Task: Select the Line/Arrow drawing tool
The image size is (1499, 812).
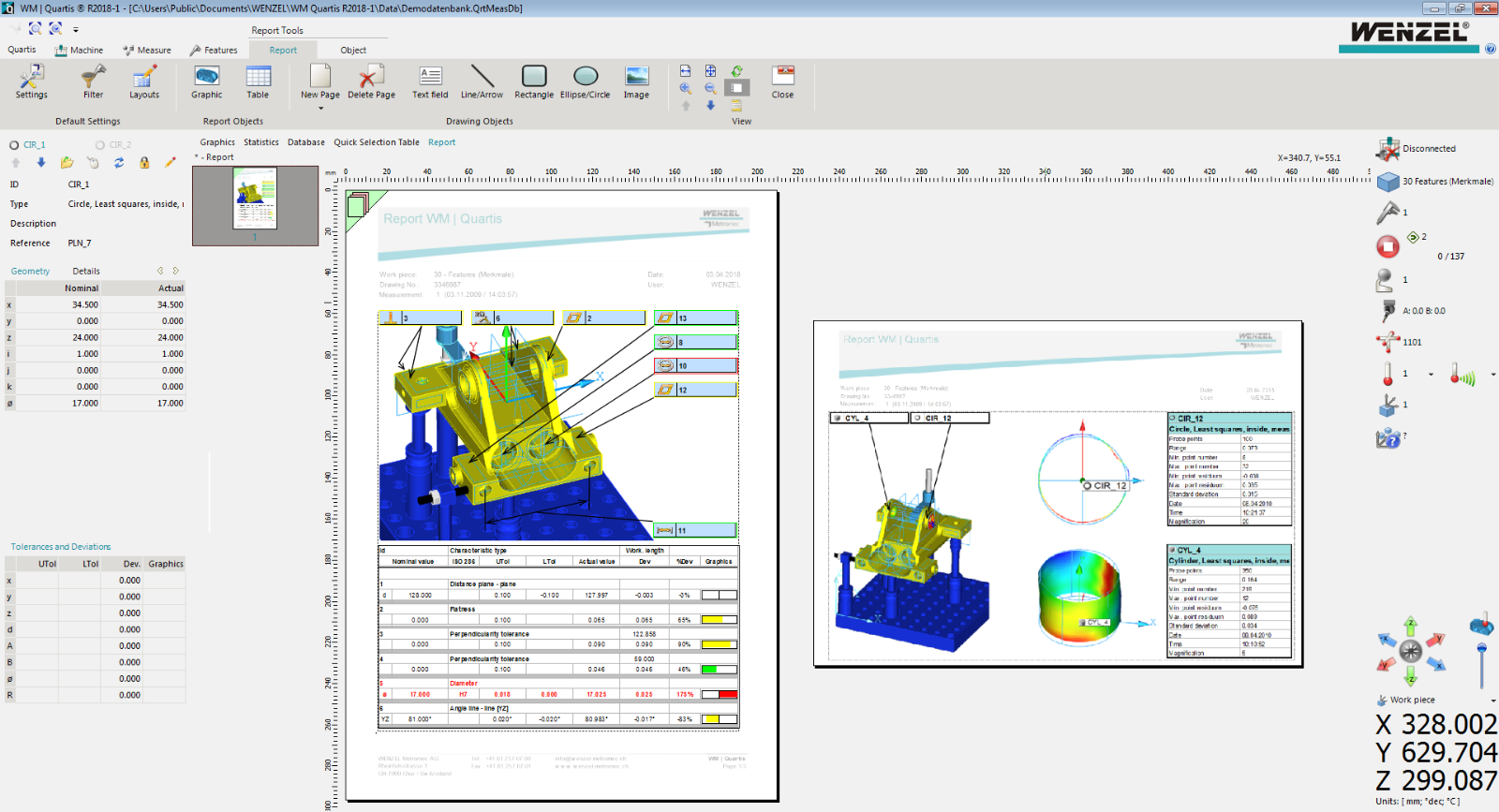Action: pyautogui.click(x=482, y=81)
